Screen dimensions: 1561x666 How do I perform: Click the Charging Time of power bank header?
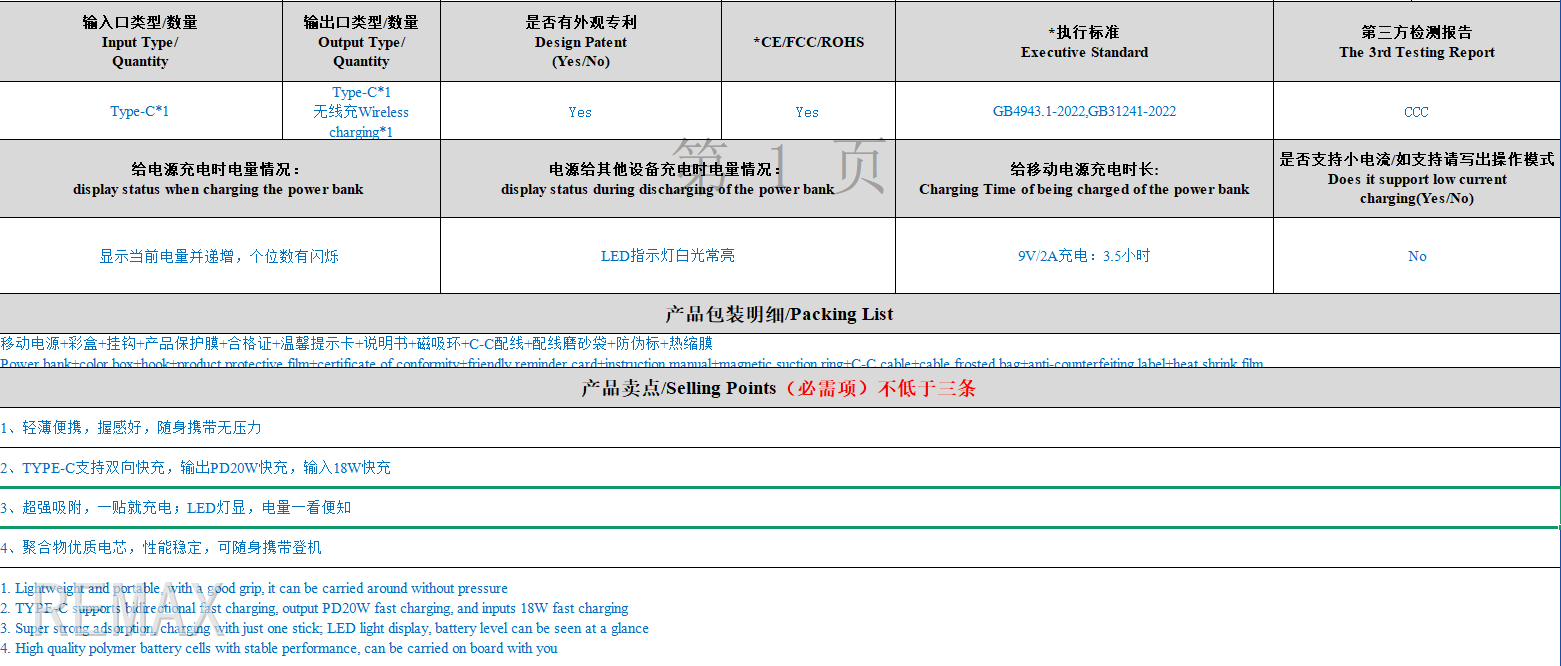(1084, 180)
